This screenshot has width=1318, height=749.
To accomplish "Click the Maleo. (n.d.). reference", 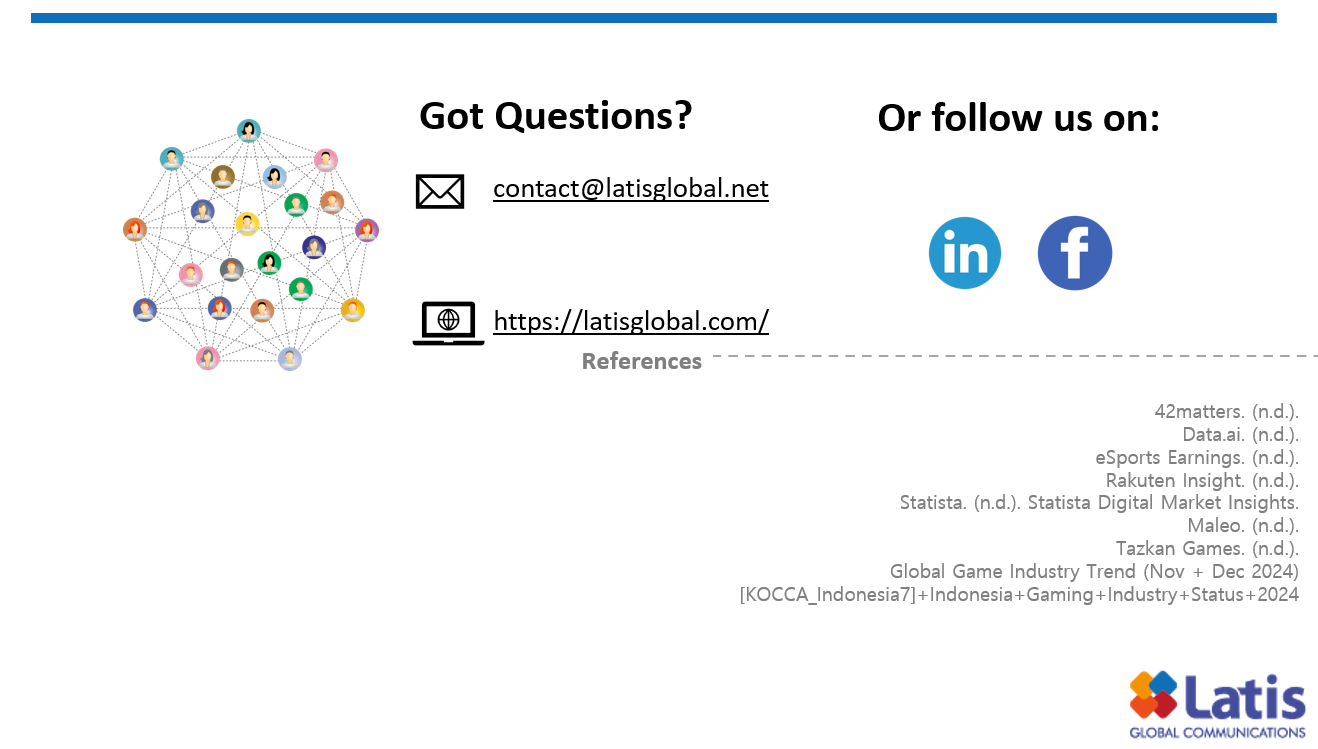I will click(1243, 526).
